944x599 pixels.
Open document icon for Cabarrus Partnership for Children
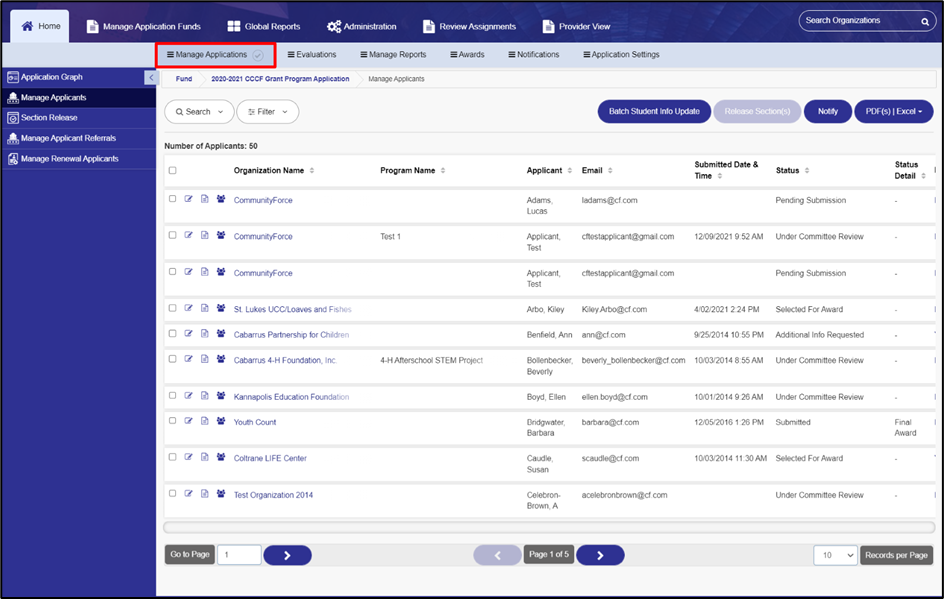[x=205, y=334]
